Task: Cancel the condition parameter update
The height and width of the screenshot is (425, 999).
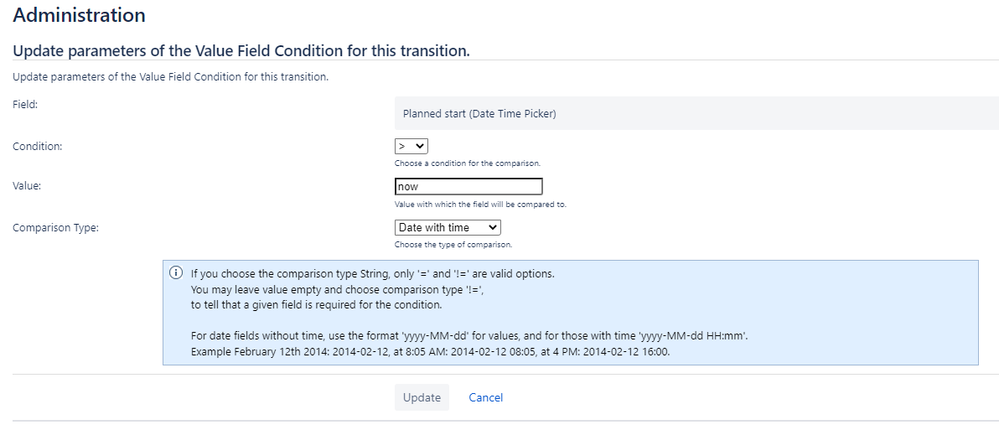Action: pyautogui.click(x=485, y=398)
